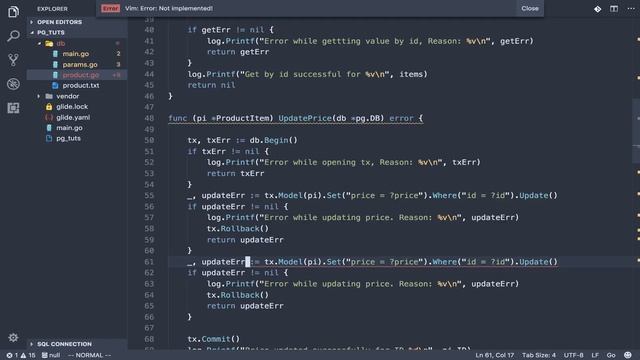This screenshot has height=360, width=640.
Task: Open main.go inside the db folder
Action: point(76,54)
